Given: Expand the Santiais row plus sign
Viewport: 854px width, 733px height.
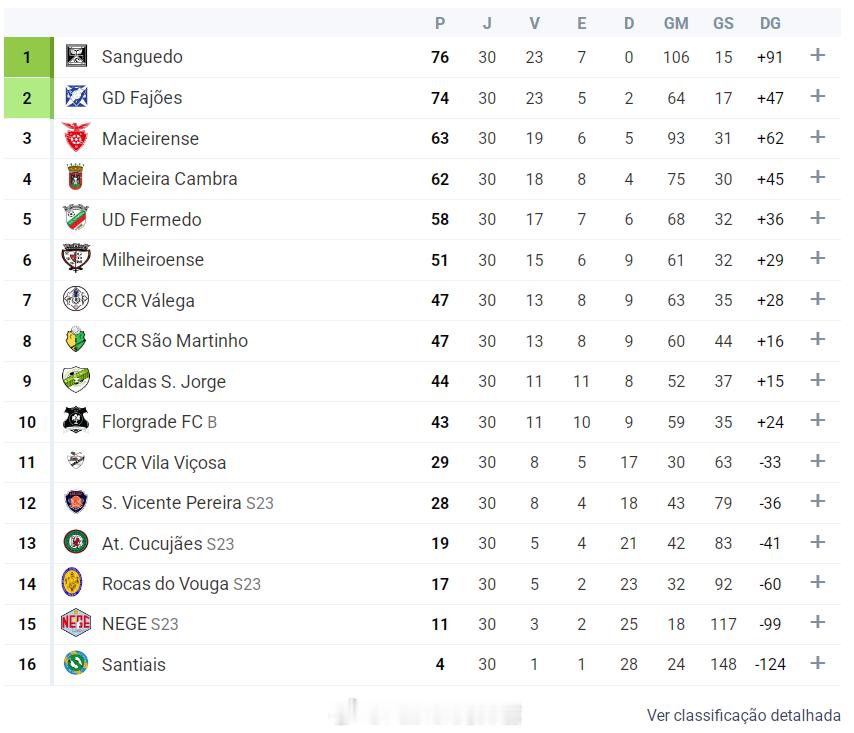Looking at the screenshot, I should (817, 663).
